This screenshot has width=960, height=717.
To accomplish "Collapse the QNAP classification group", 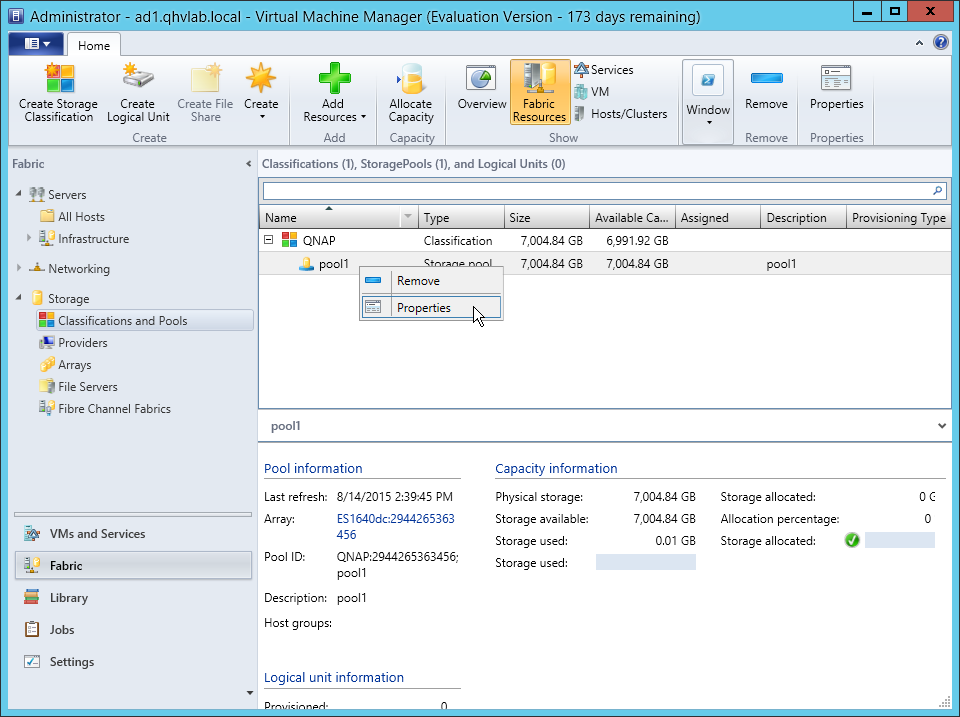I will pyautogui.click(x=268, y=240).
